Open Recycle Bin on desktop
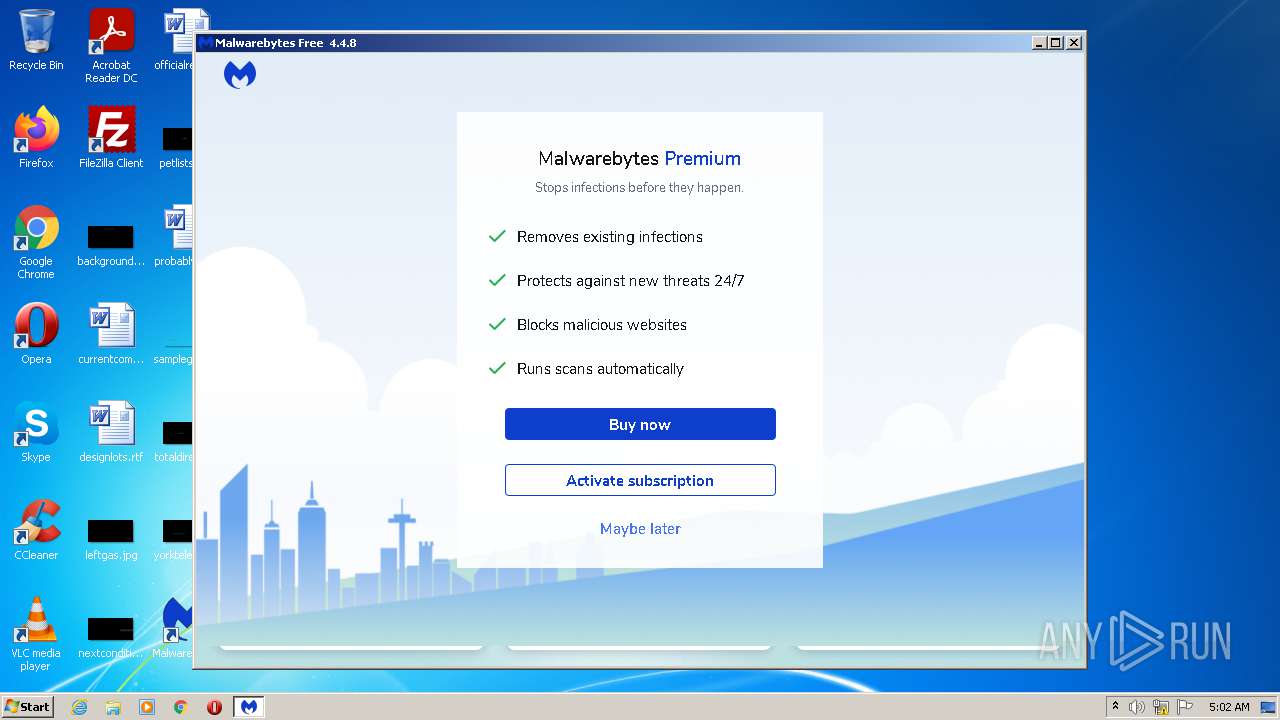 coord(36,40)
